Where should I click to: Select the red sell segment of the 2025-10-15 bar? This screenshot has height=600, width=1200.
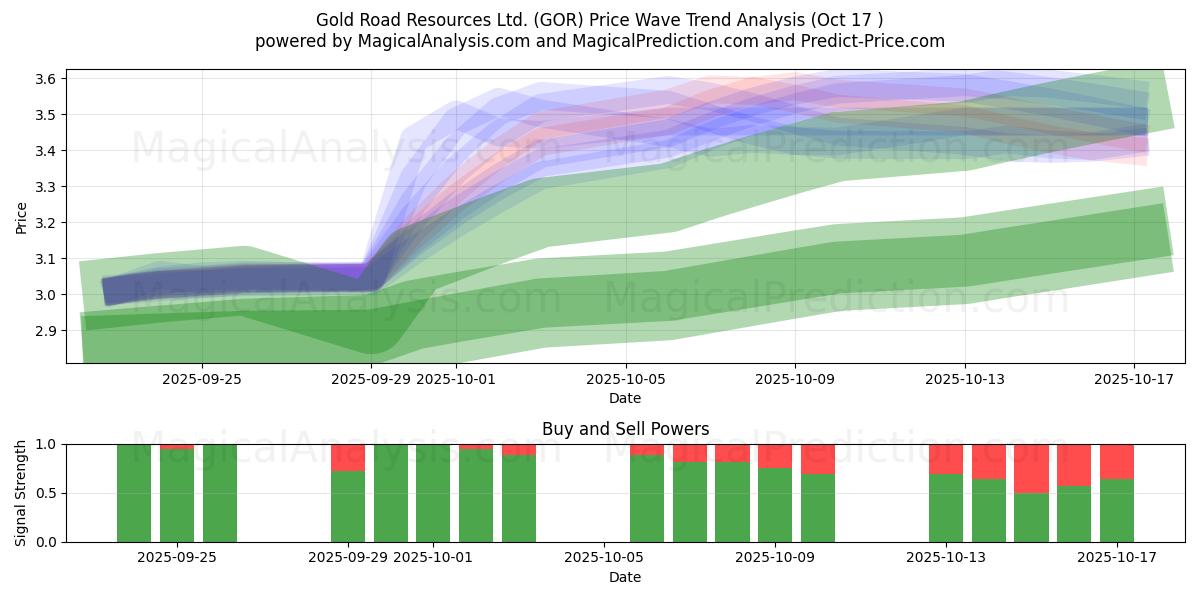coord(1031,469)
